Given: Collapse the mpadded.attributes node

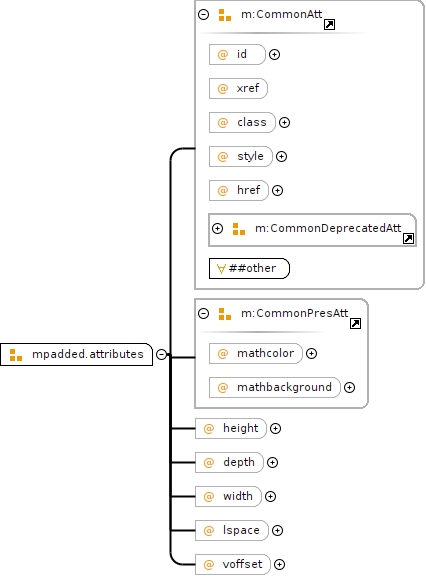Looking at the screenshot, I should [x=161, y=354].
